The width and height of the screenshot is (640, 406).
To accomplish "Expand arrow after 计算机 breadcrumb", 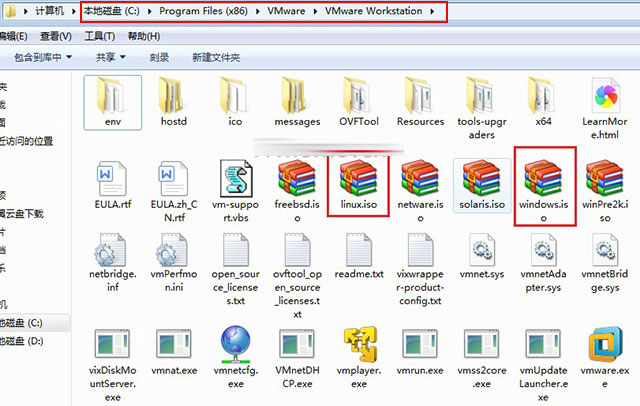I will (x=74, y=11).
